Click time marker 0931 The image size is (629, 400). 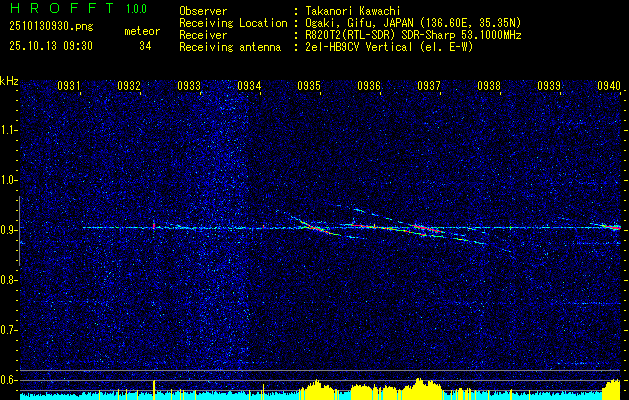[x=69, y=86]
